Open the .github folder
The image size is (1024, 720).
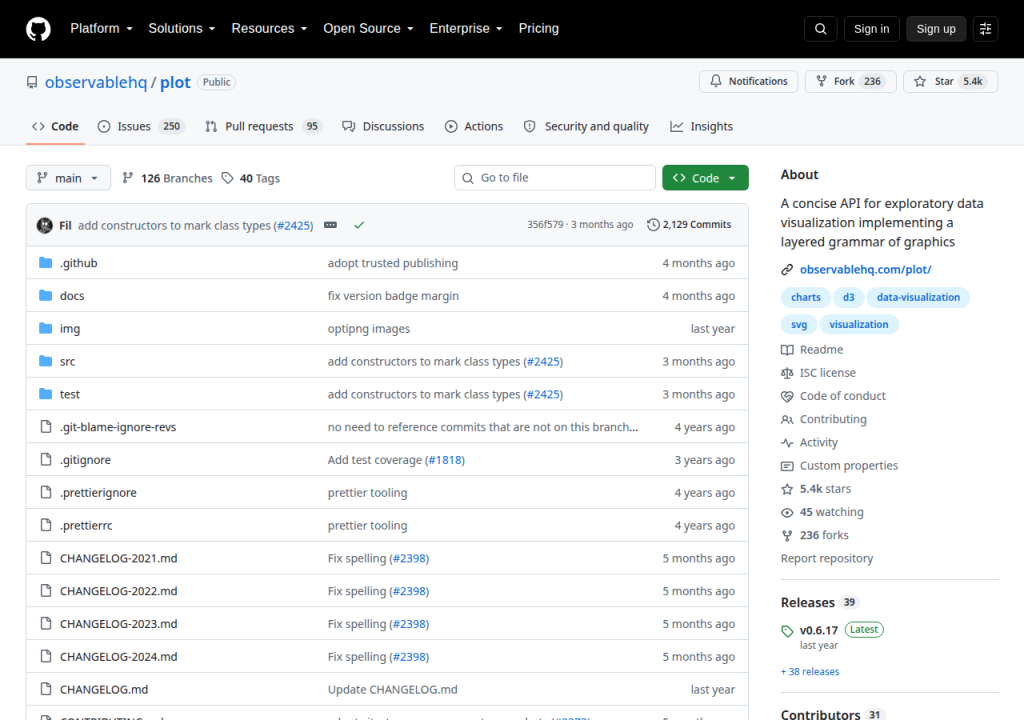(x=78, y=263)
